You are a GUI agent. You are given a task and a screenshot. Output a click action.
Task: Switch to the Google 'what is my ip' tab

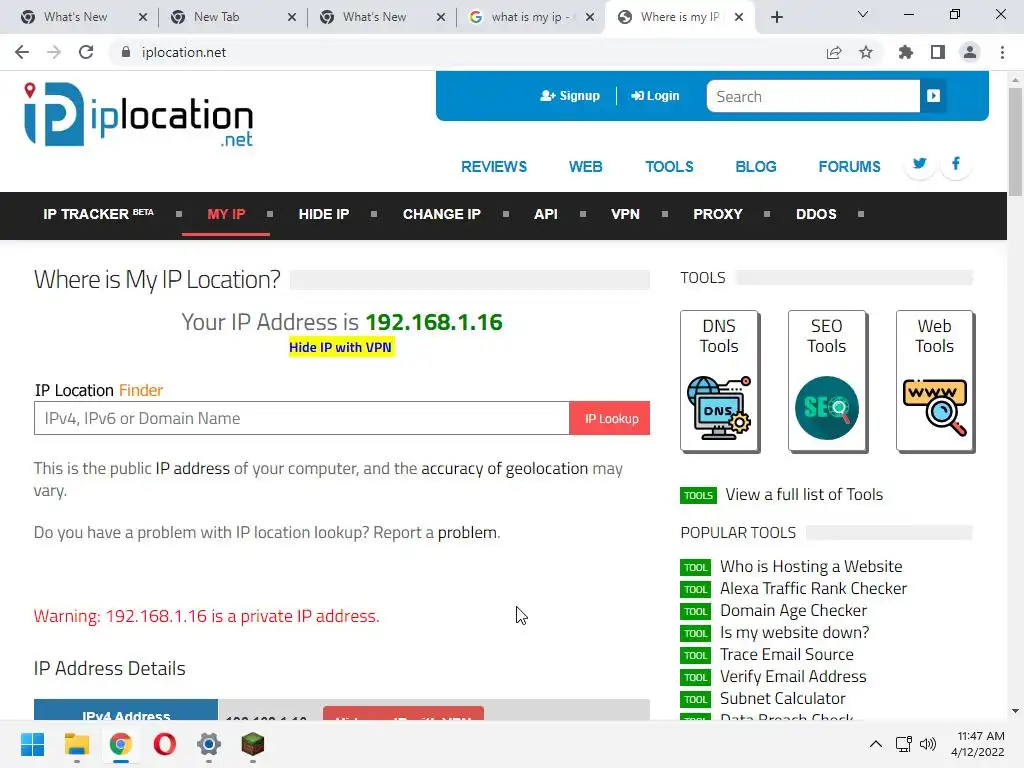pos(522,17)
